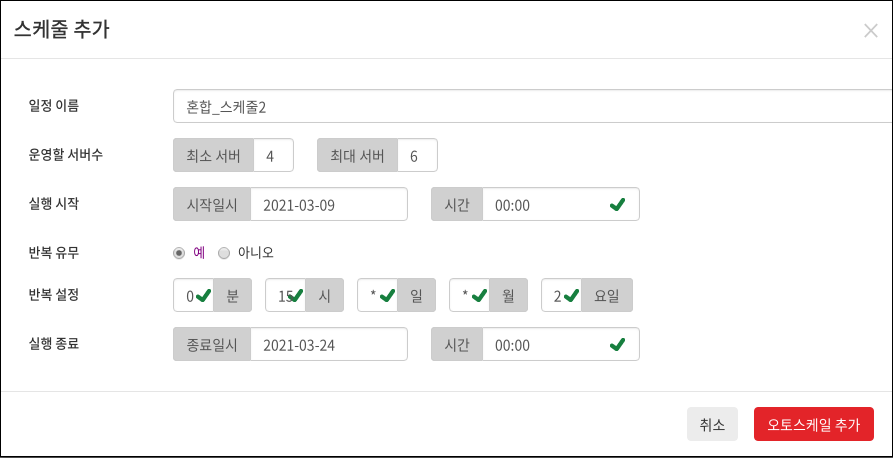Viewport: 893px width, 458px height.
Task: Click the 일정 이름 text field
Action: 532,106
